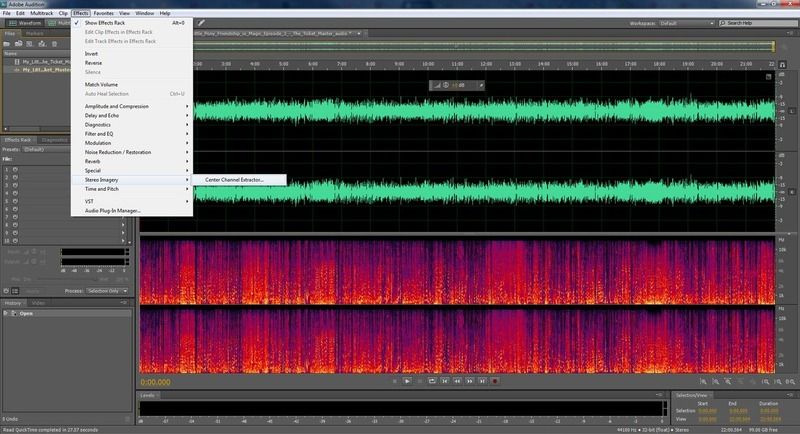This screenshot has width=800, height=434.
Task: Click into the Search Help field
Action: (x=759, y=23)
